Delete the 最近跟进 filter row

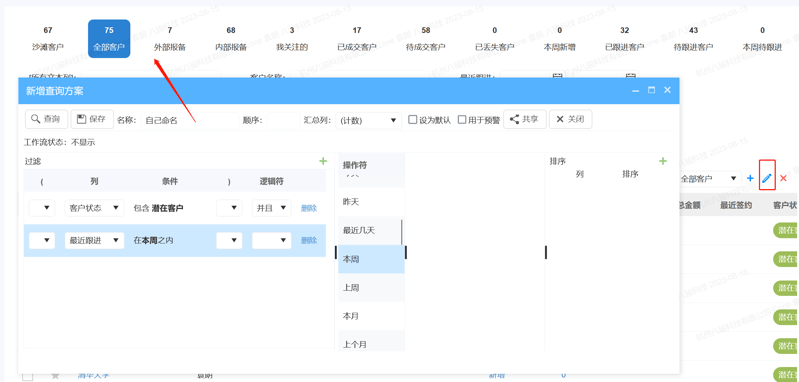[309, 240]
